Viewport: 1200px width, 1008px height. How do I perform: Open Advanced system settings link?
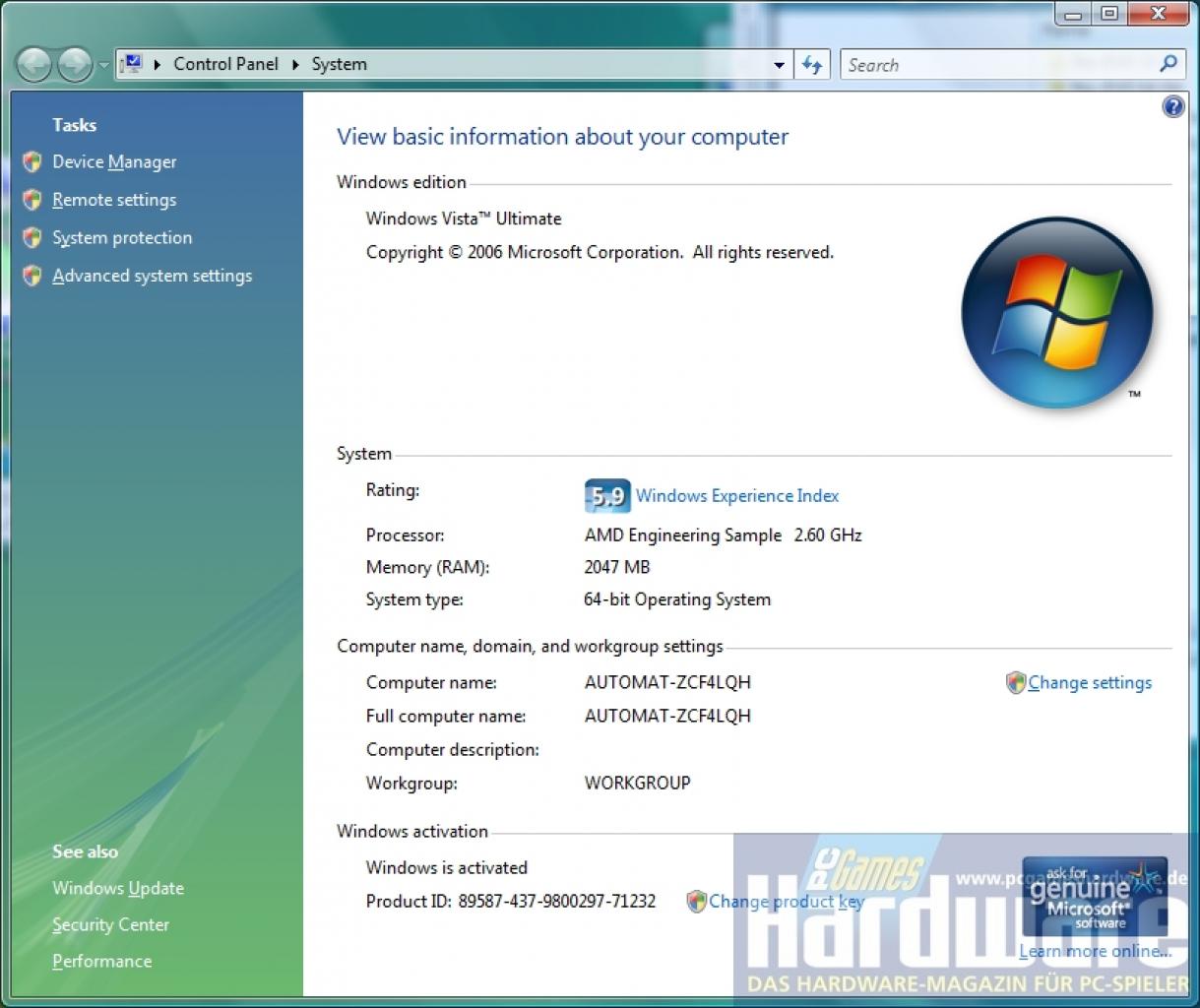(x=153, y=276)
